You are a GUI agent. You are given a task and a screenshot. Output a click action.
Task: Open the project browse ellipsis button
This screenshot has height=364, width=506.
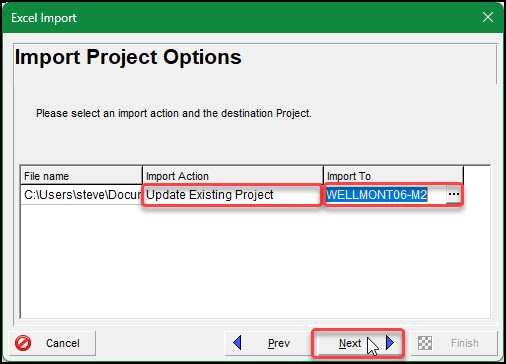(x=454, y=194)
